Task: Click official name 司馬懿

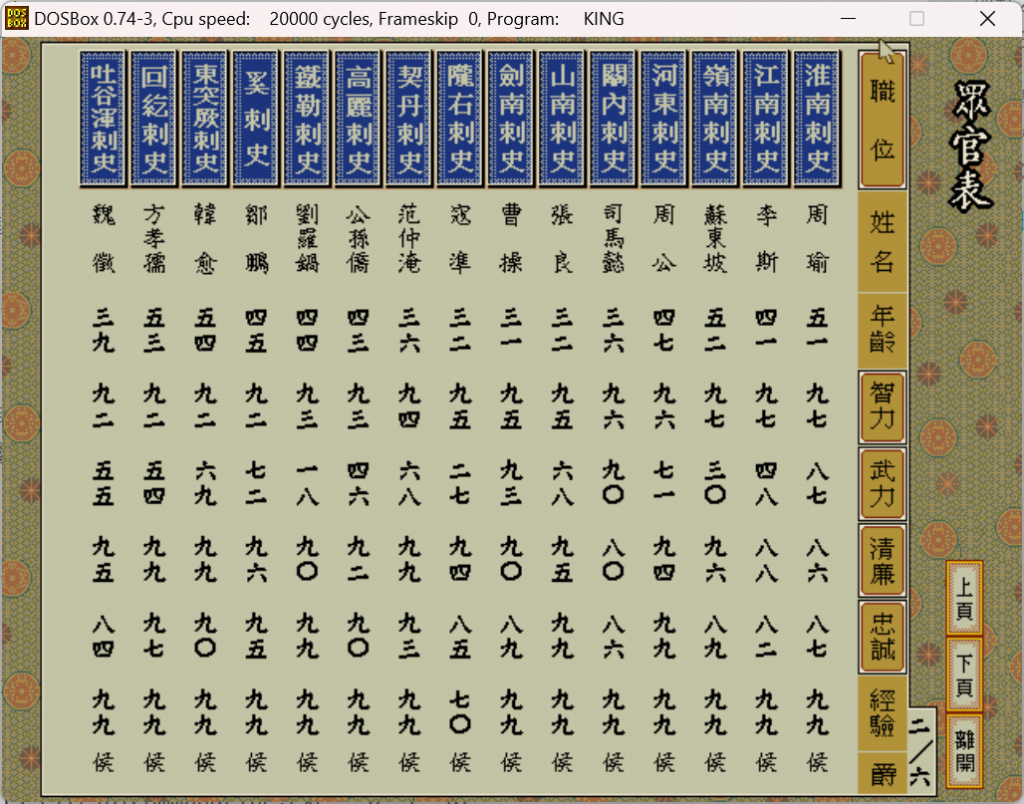Action: click(x=613, y=238)
